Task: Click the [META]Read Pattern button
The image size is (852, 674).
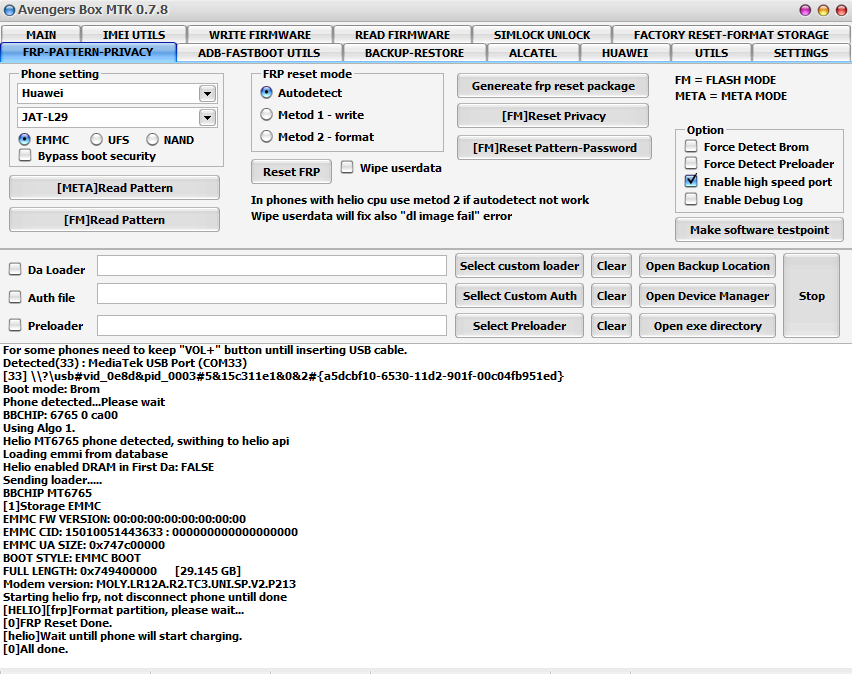Action: [x=115, y=188]
